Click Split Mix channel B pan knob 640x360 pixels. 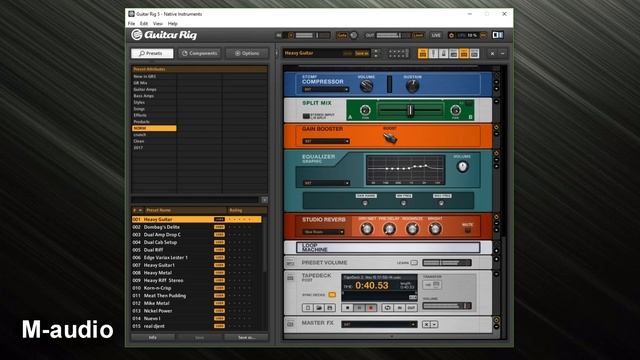[456, 110]
